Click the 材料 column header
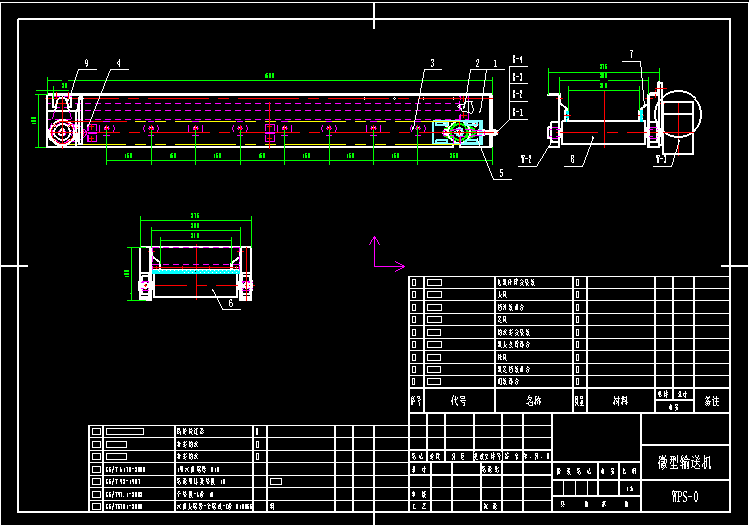The image size is (749, 525). pyautogui.click(x=620, y=401)
